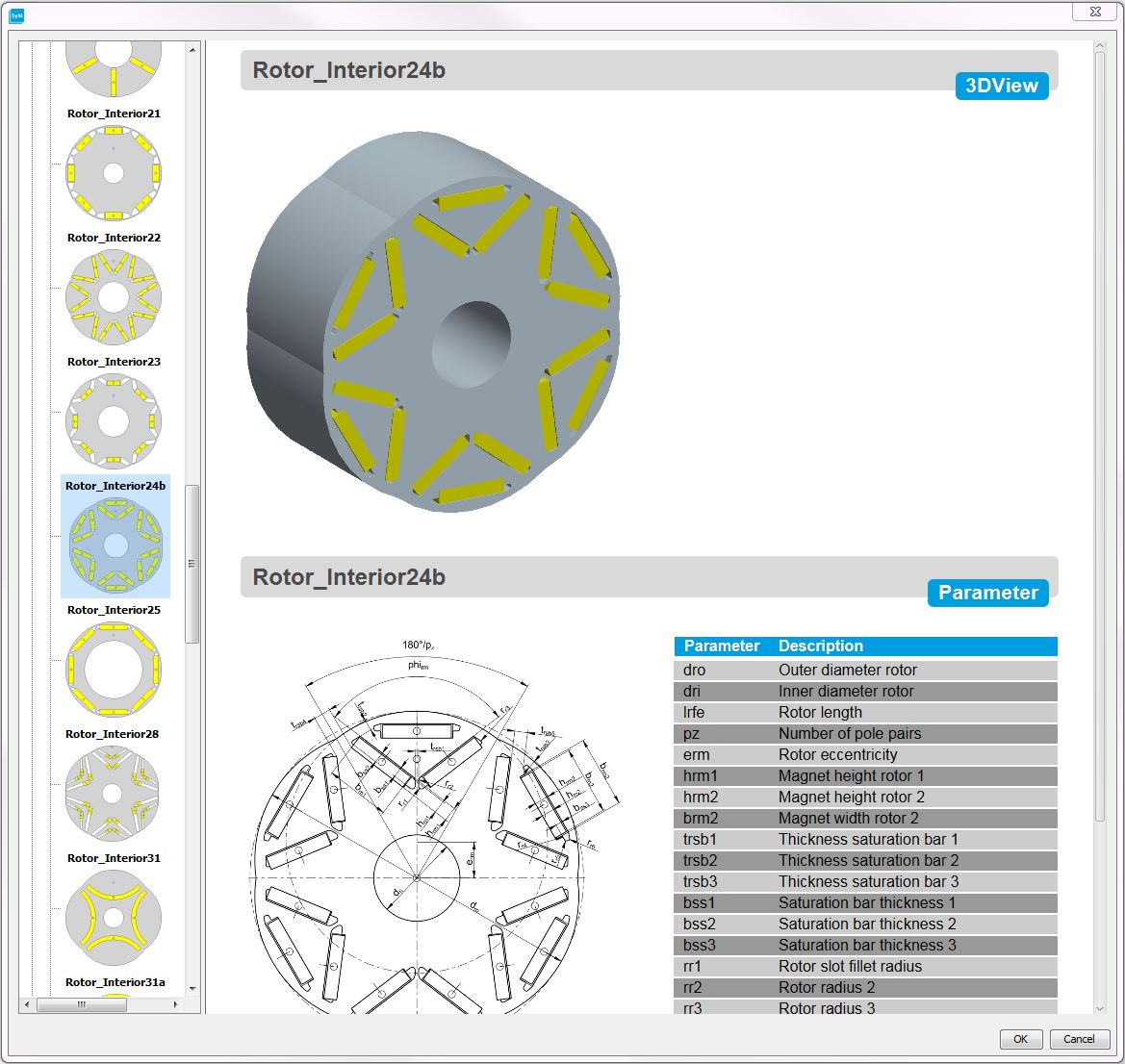
Task: Choose the Rotor_Interior24b rotor image
Action: pyautogui.click(x=115, y=545)
